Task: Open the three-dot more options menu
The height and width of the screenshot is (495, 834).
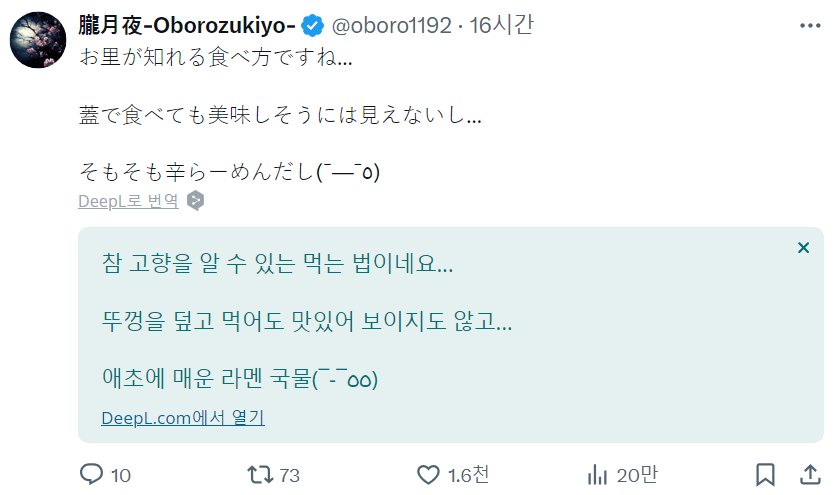Action: pyautogui.click(x=806, y=25)
